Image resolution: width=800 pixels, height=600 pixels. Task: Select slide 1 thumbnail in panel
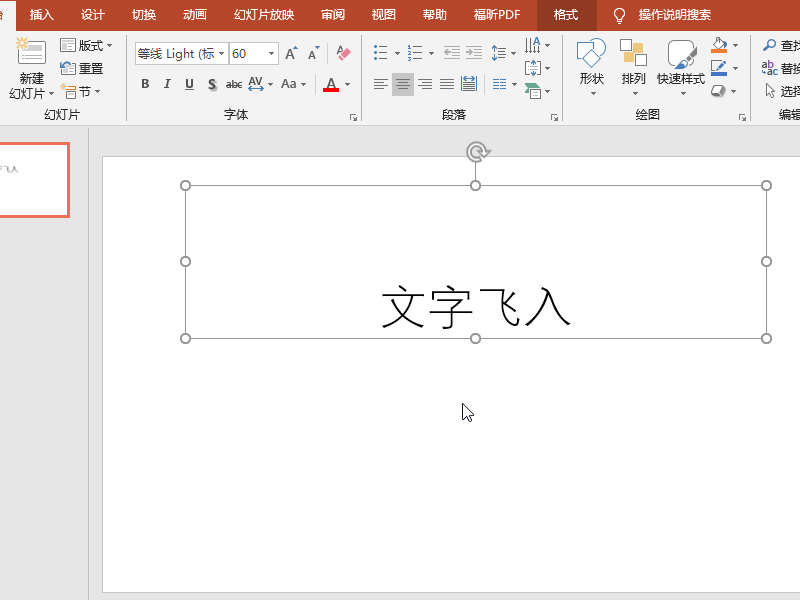tap(34, 180)
